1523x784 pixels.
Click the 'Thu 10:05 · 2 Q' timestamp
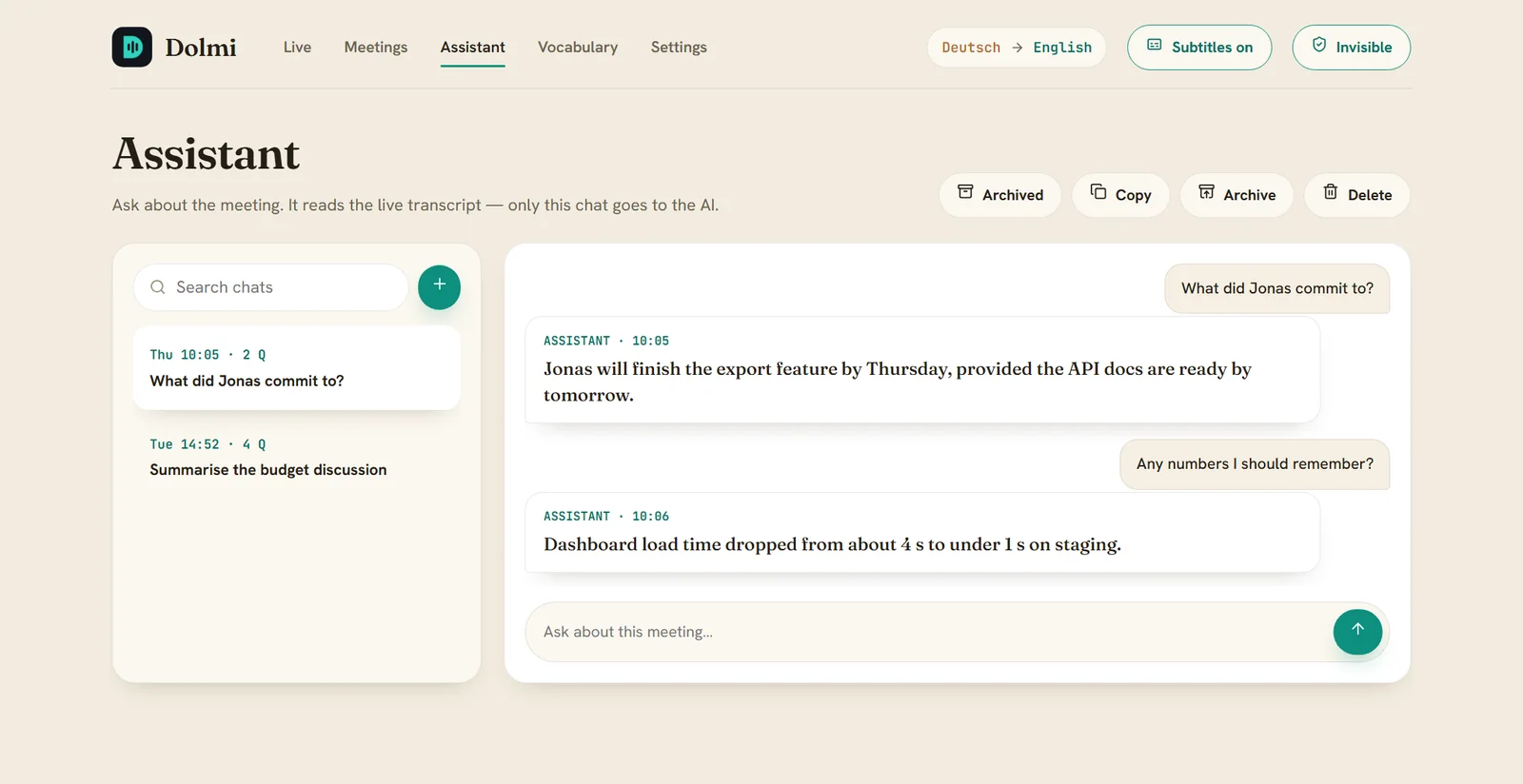[x=208, y=354]
